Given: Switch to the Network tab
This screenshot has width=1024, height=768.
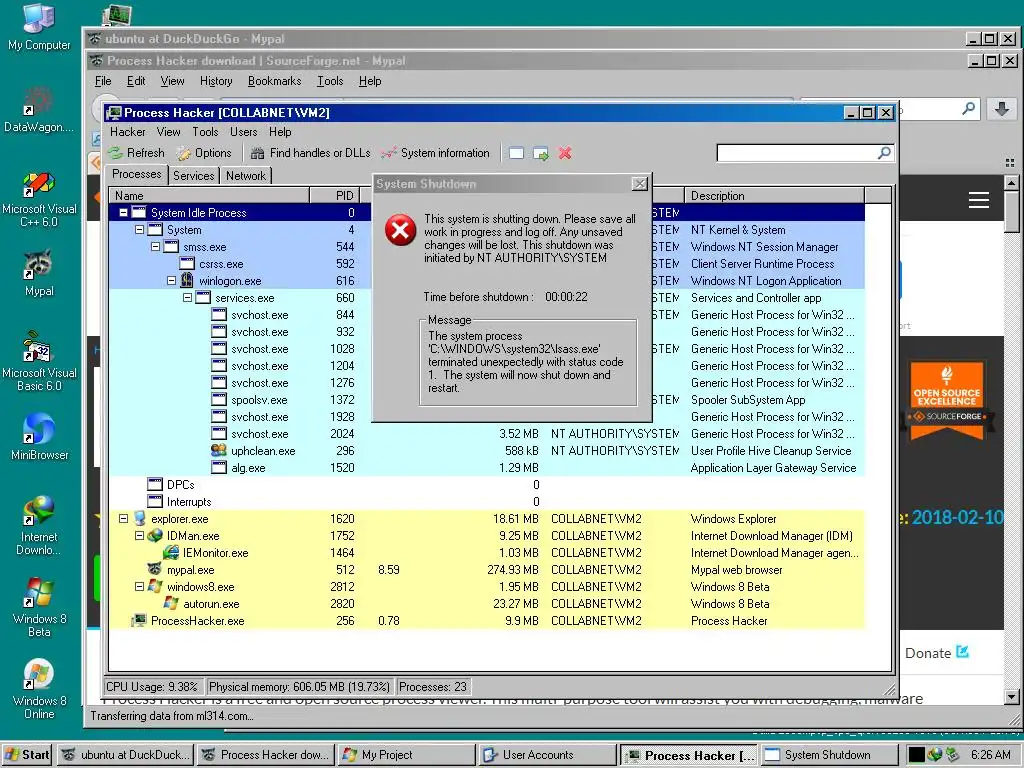Looking at the screenshot, I should tap(246, 176).
